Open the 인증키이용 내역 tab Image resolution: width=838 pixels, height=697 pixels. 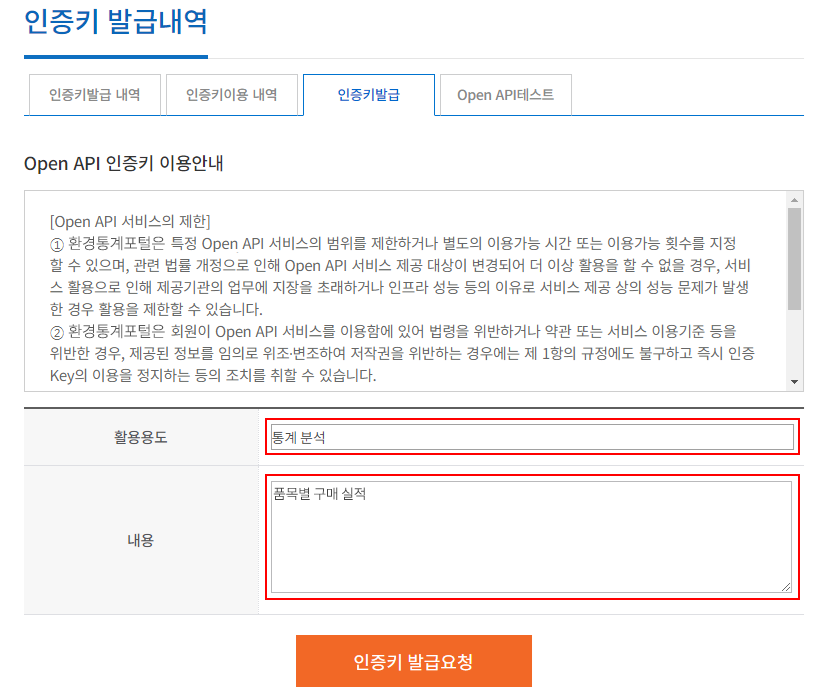coord(232,95)
